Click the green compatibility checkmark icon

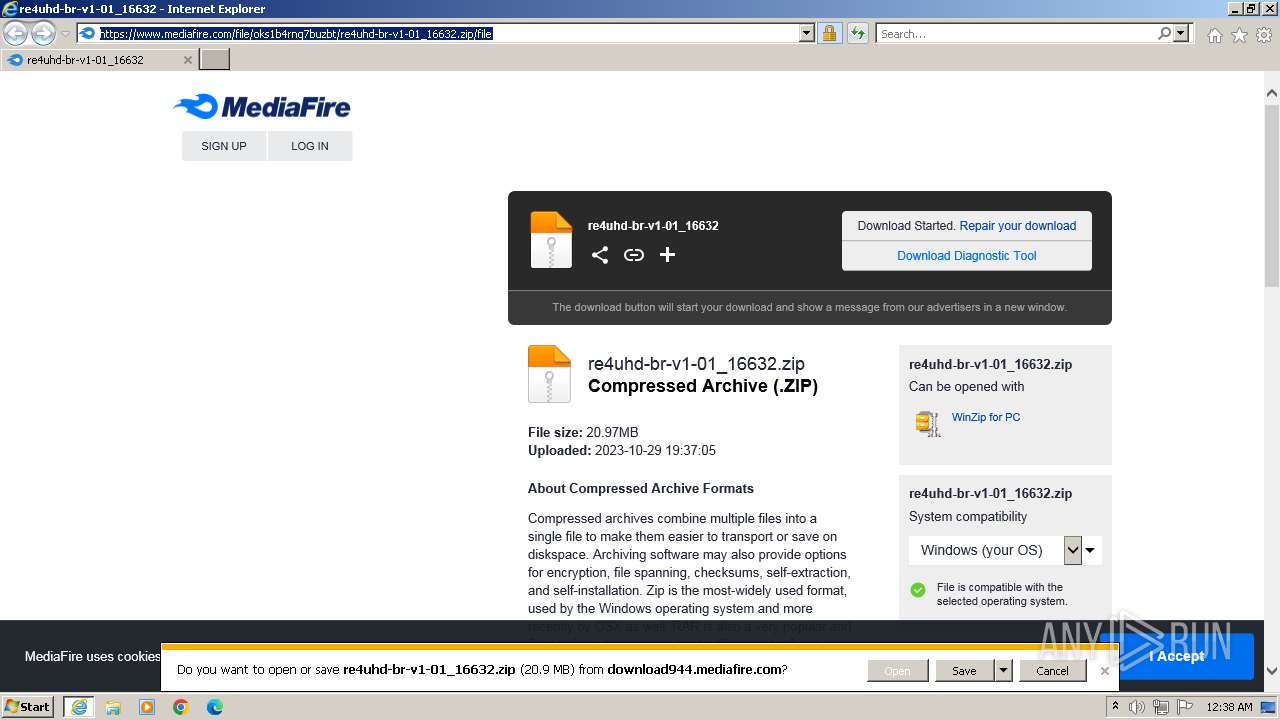click(918, 590)
